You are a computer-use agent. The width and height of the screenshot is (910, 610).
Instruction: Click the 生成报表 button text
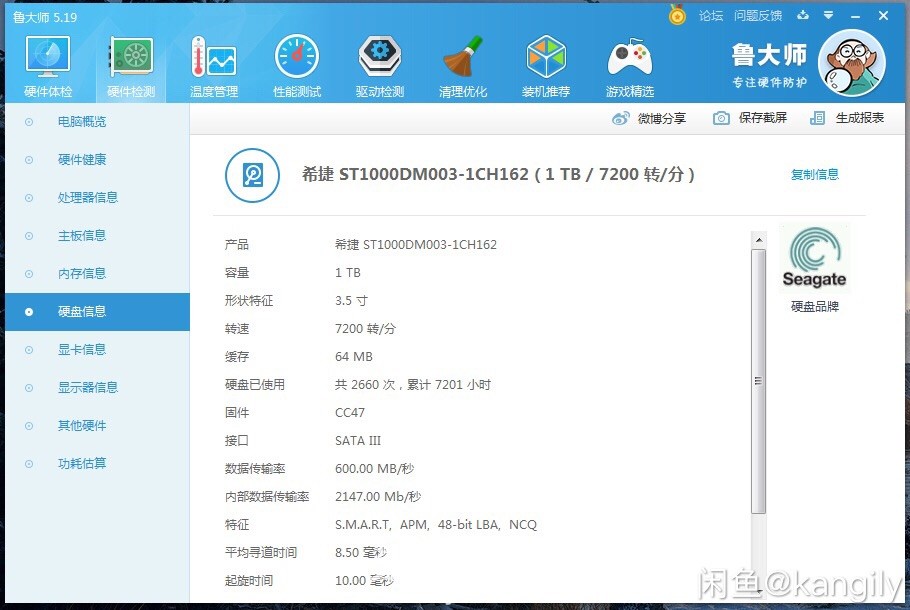[x=860, y=118]
